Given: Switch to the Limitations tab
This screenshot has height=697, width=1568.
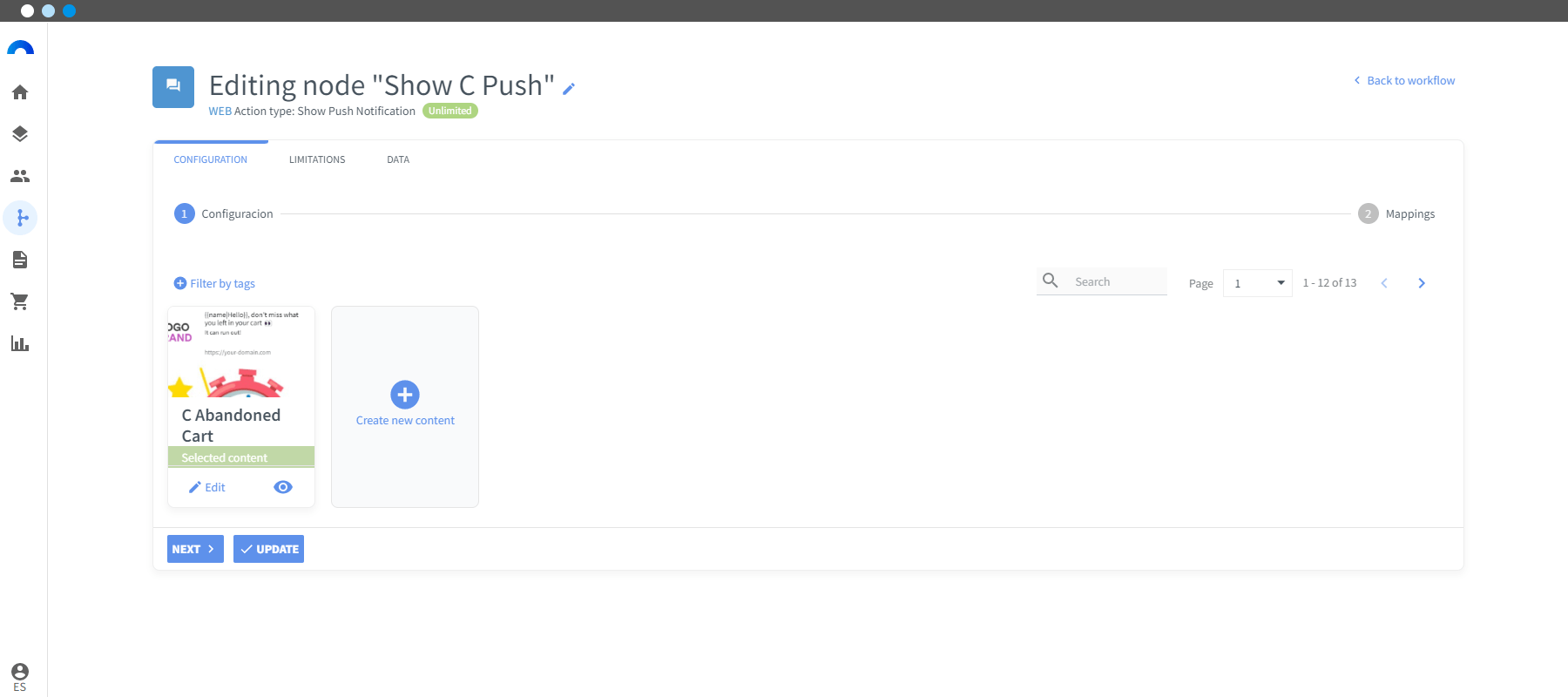Looking at the screenshot, I should [317, 159].
